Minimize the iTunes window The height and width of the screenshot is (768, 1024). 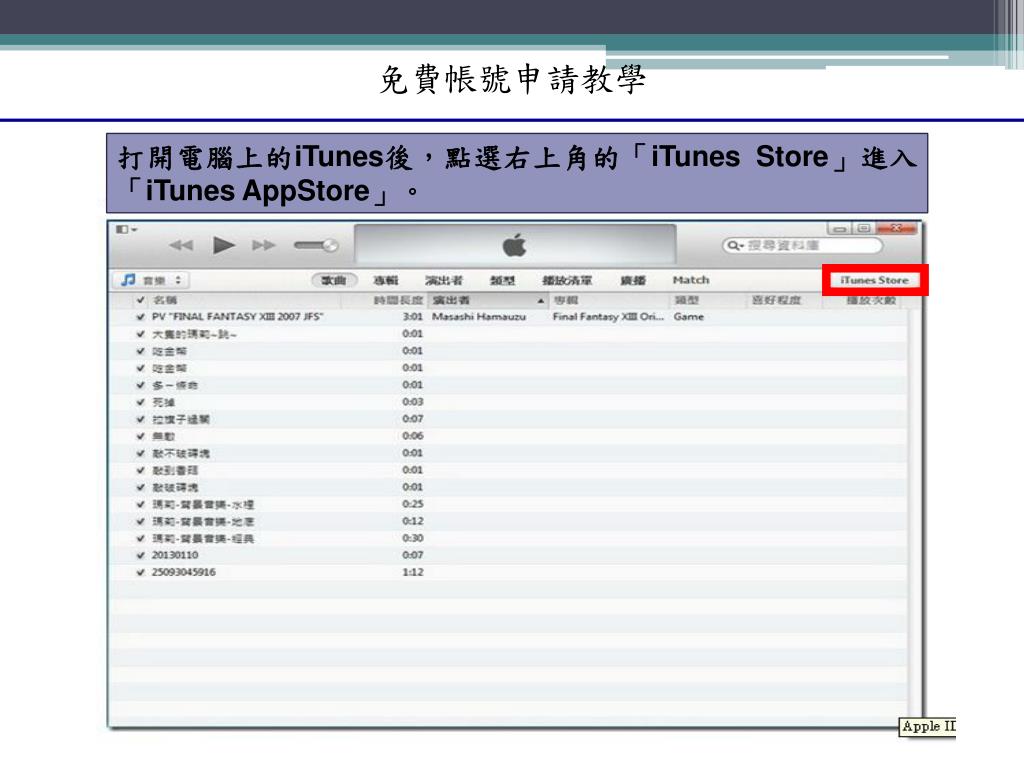[840, 229]
